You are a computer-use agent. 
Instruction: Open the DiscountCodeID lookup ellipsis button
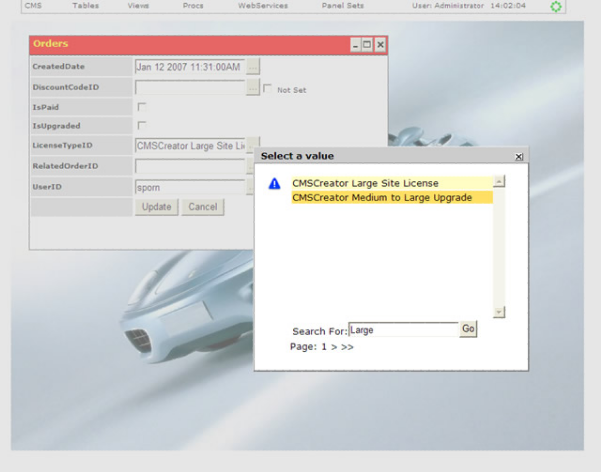click(253, 88)
